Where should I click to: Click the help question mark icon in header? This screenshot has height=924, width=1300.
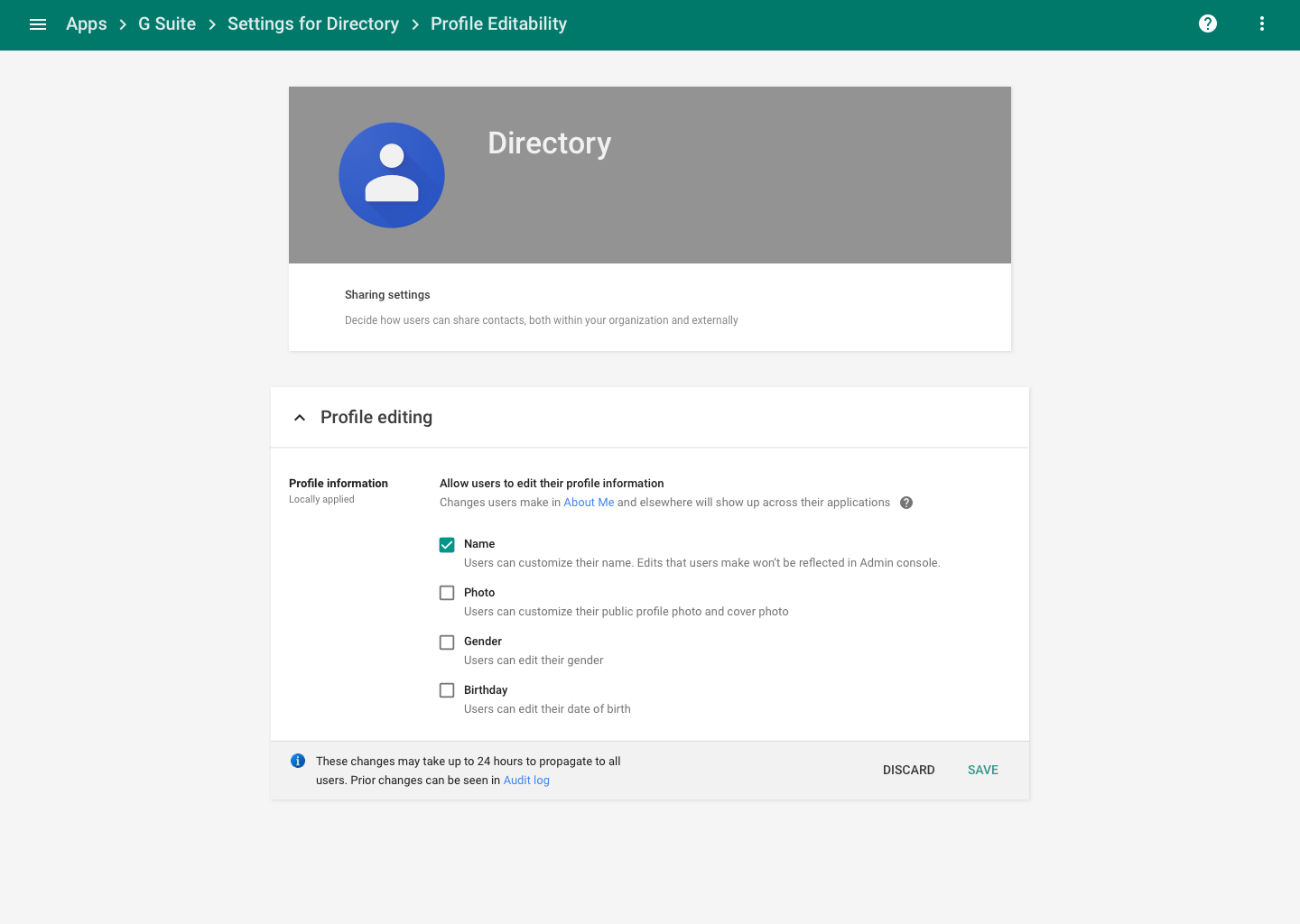[x=1207, y=24]
